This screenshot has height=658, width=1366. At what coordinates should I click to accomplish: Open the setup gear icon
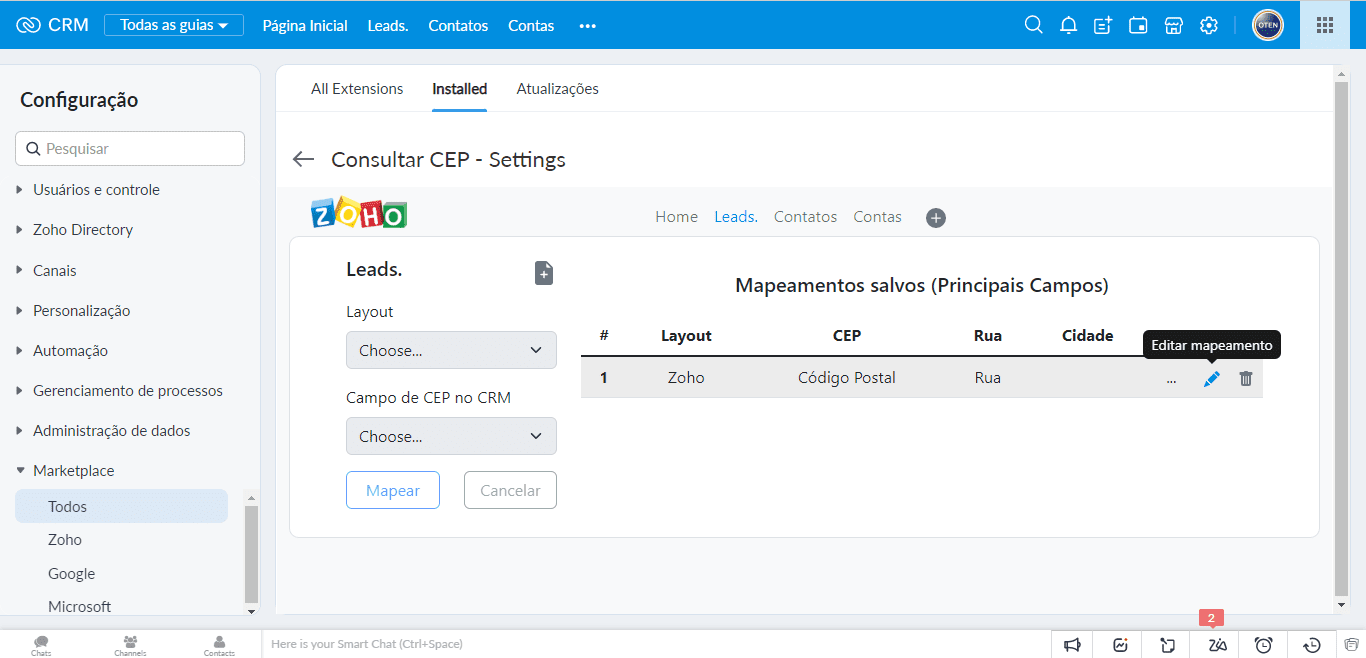coord(1208,25)
